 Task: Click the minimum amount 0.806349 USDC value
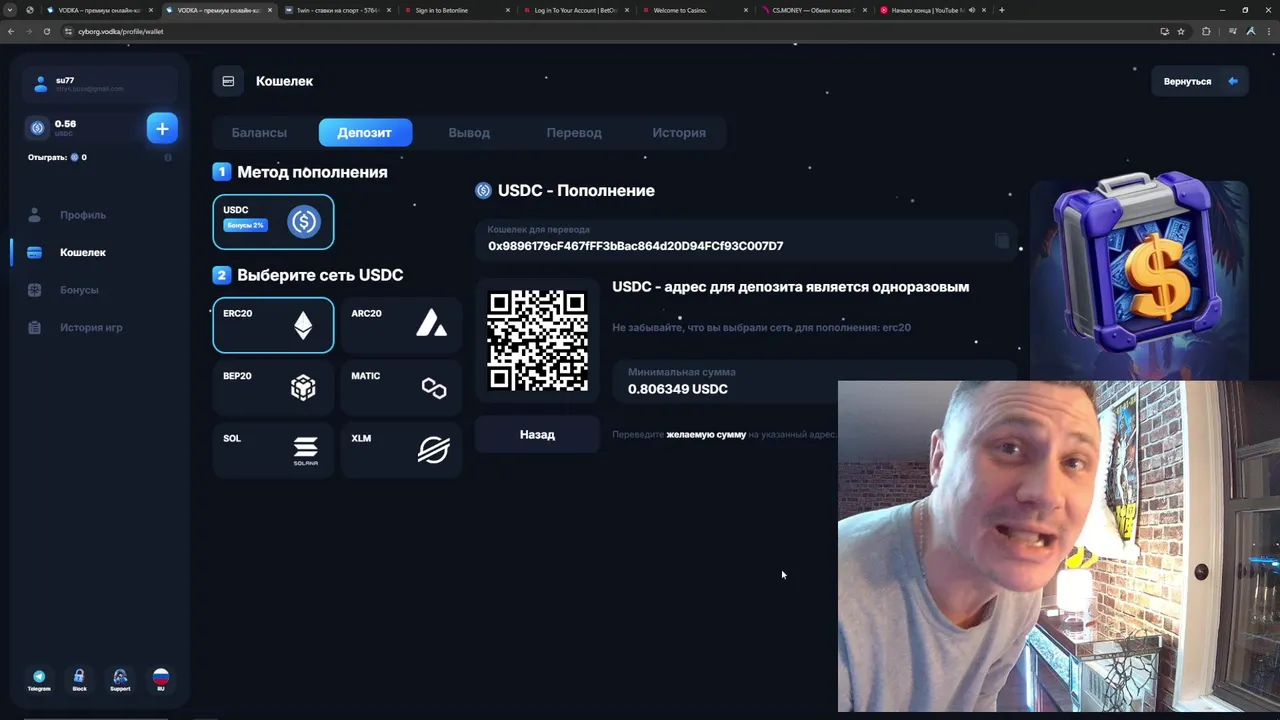coord(678,389)
